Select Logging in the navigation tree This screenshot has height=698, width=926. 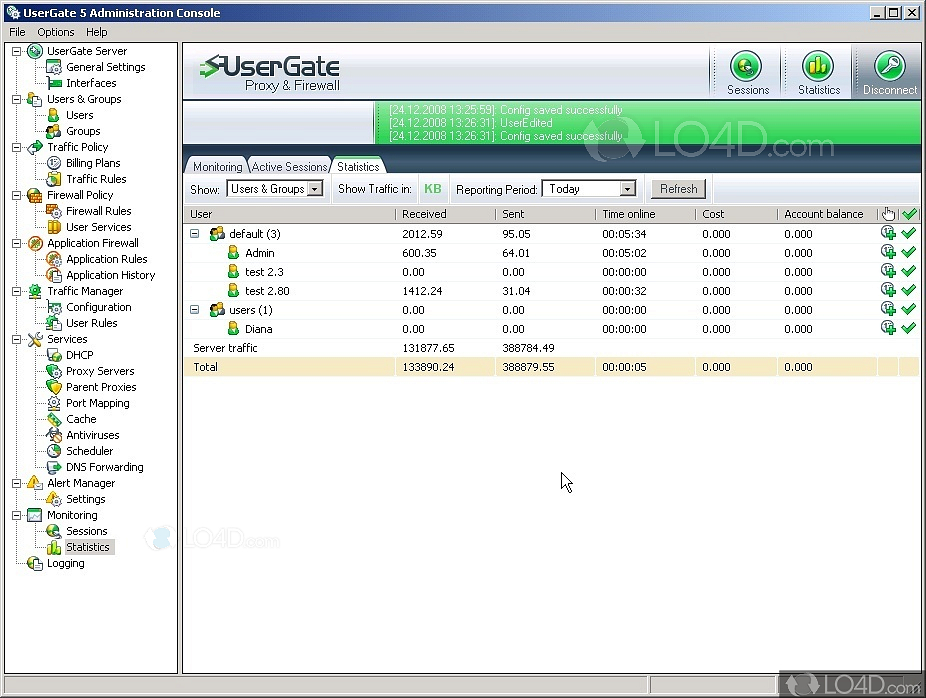pyautogui.click(x=66, y=563)
